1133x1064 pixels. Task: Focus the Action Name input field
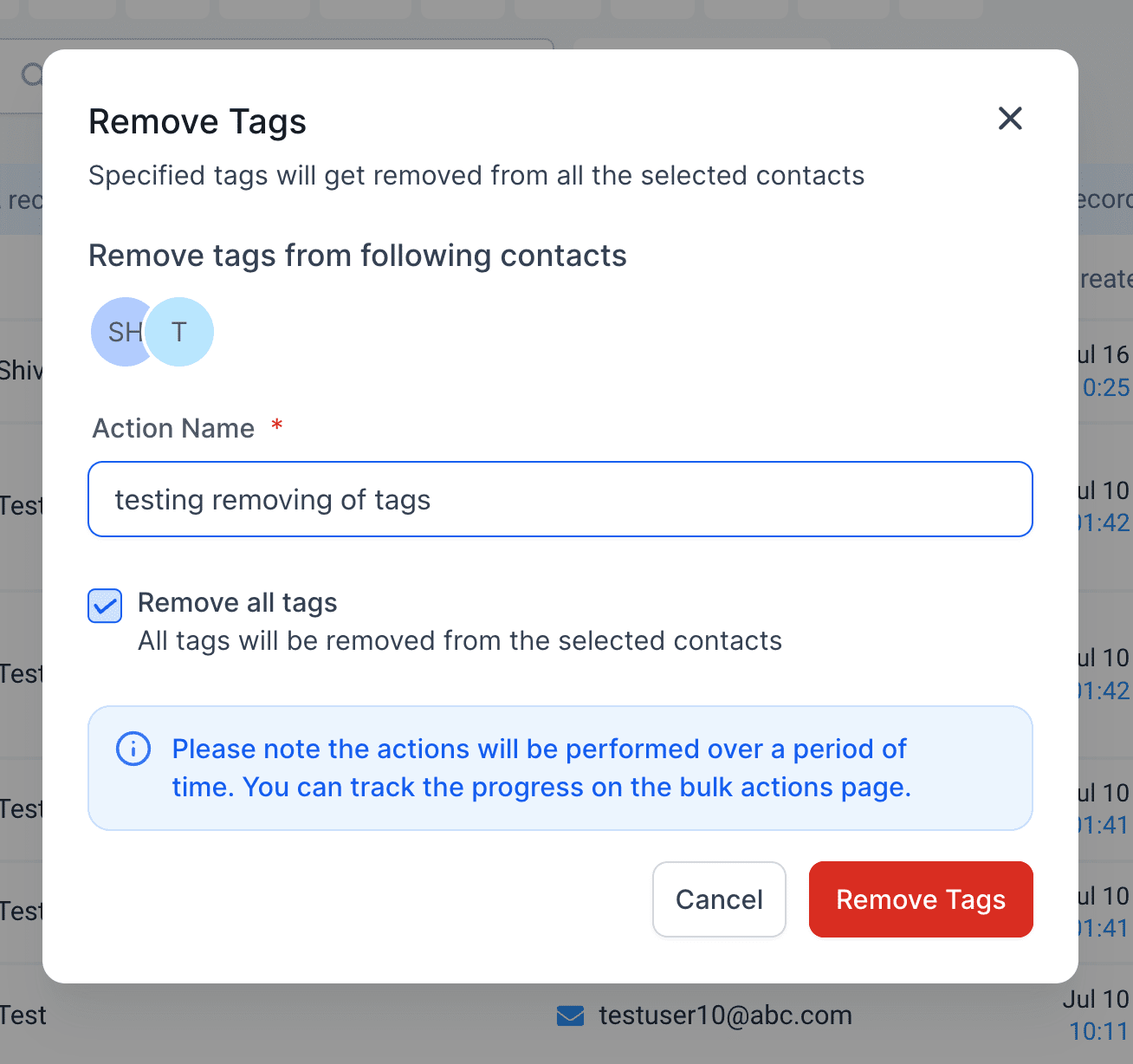point(560,499)
